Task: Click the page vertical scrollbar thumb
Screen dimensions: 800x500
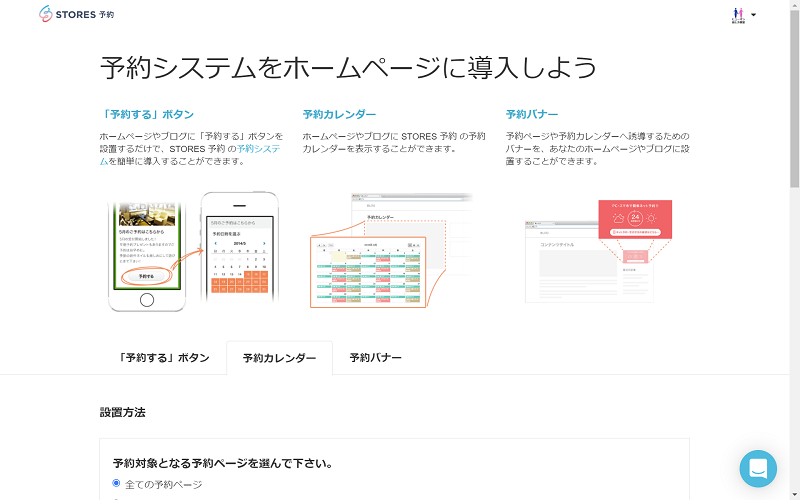Action: [x=794, y=99]
